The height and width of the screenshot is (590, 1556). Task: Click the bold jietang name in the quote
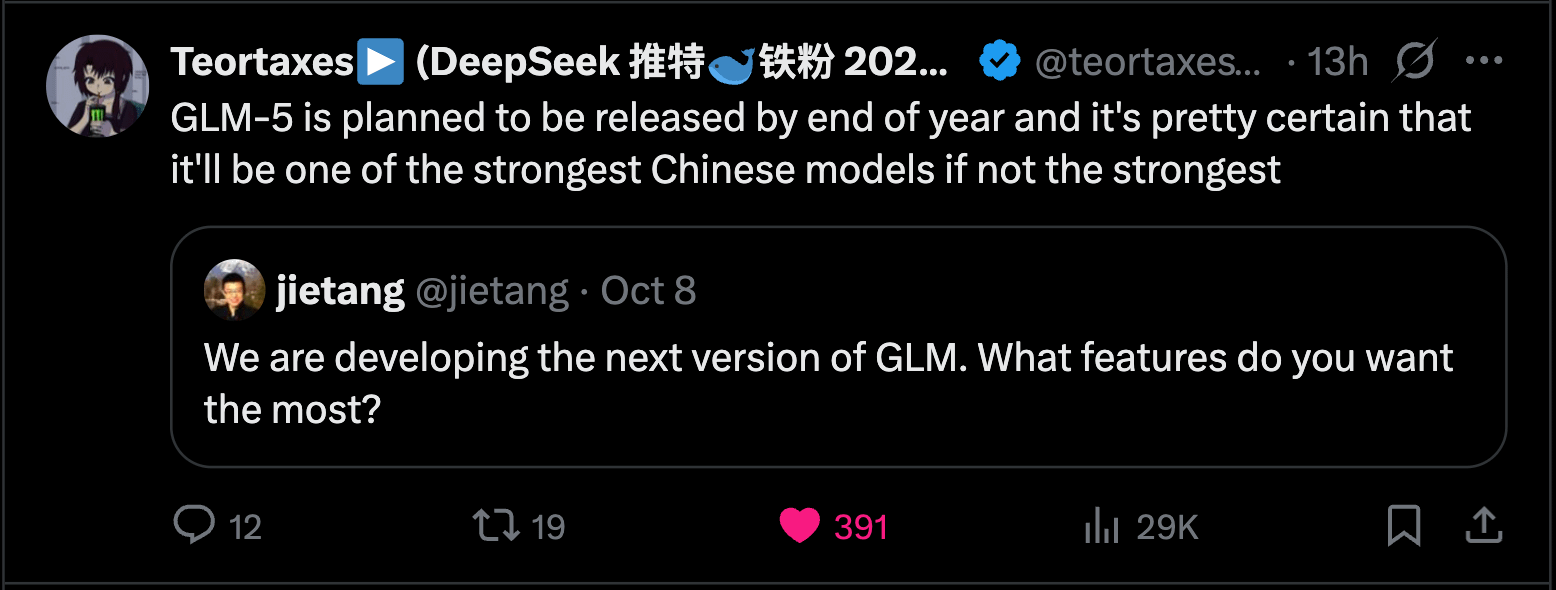340,291
